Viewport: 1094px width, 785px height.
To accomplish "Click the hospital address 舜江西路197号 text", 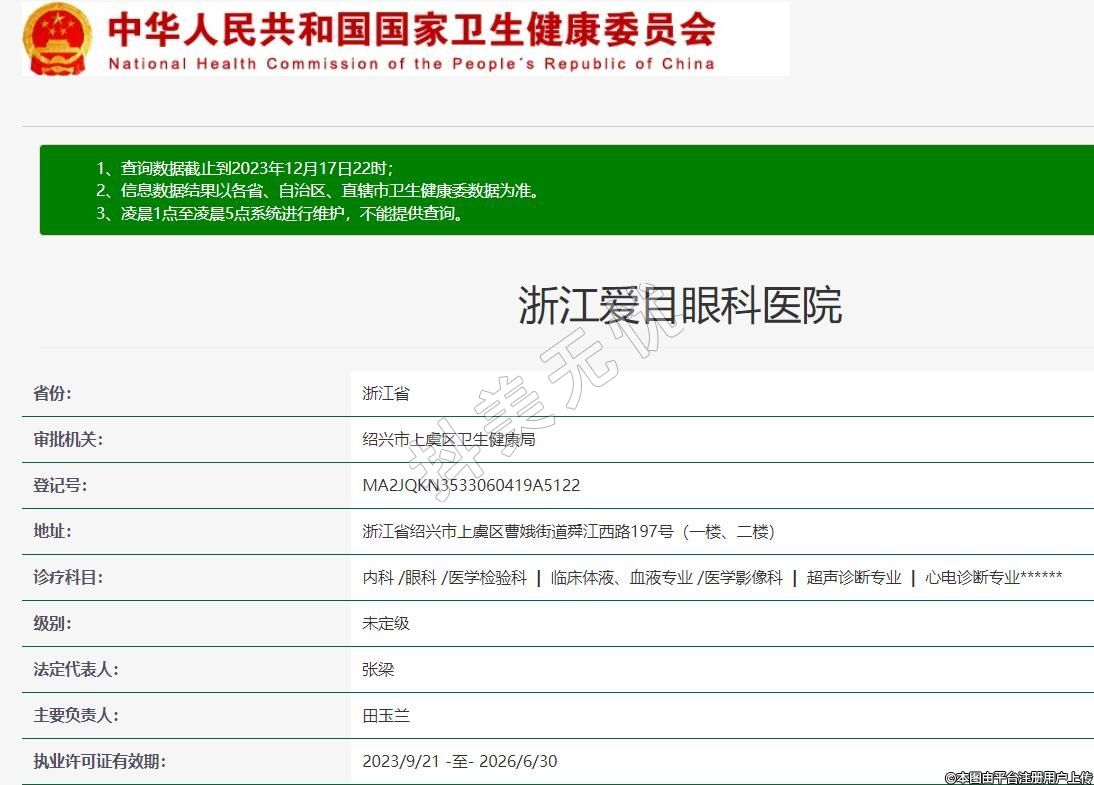I will 568,531.
